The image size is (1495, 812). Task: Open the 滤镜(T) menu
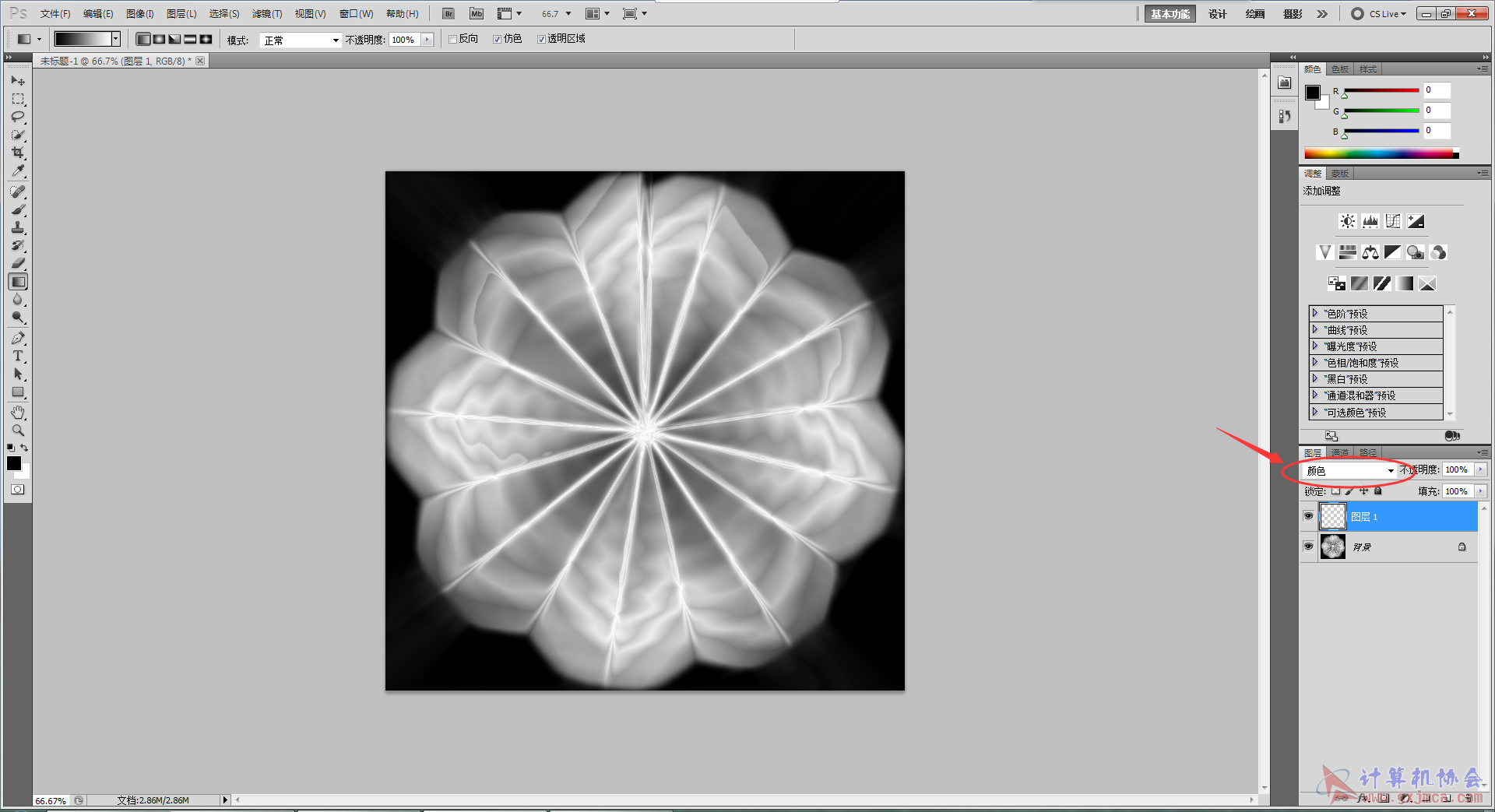coord(266,14)
